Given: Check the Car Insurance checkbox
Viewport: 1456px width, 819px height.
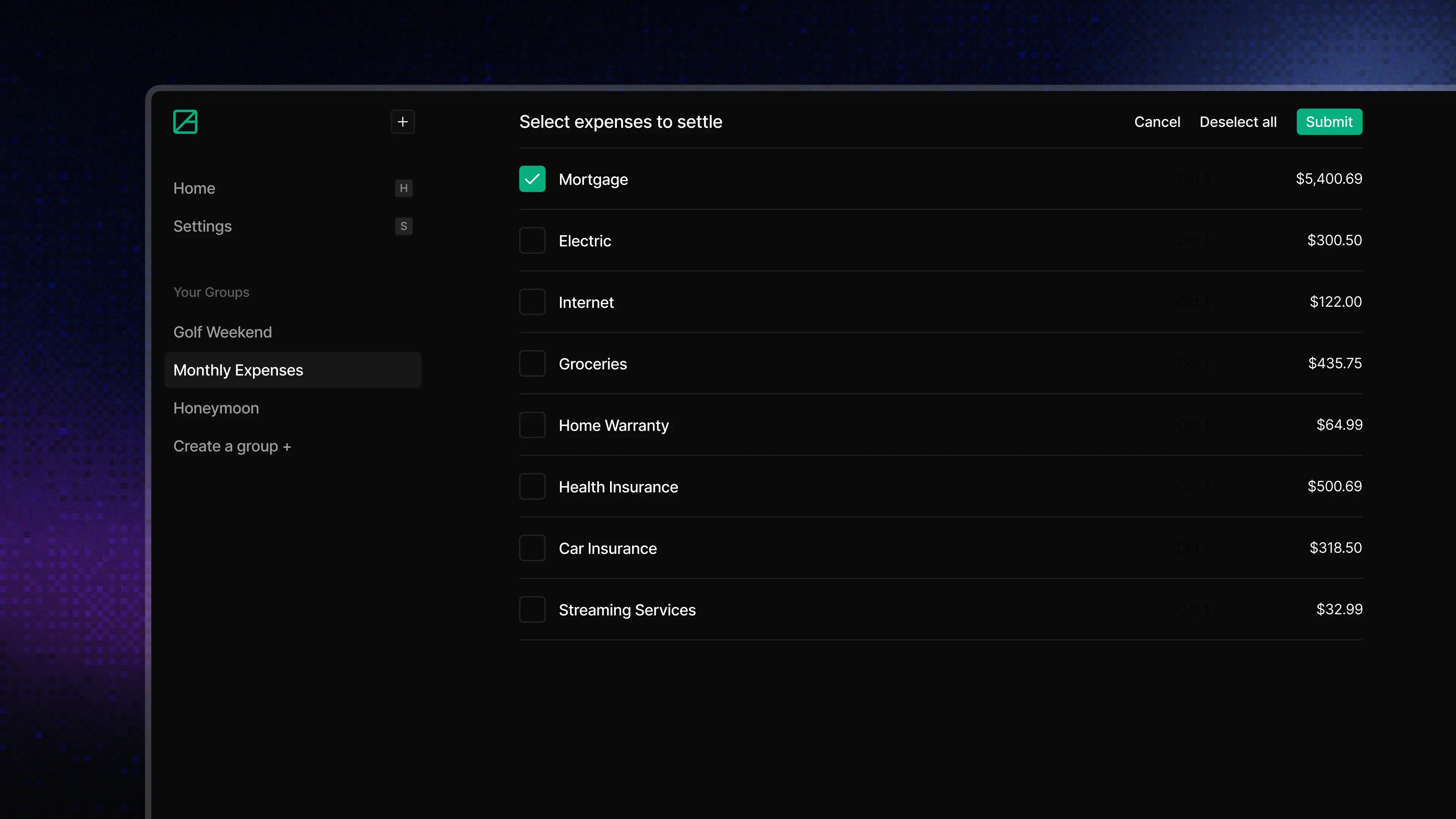Looking at the screenshot, I should click(532, 548).
